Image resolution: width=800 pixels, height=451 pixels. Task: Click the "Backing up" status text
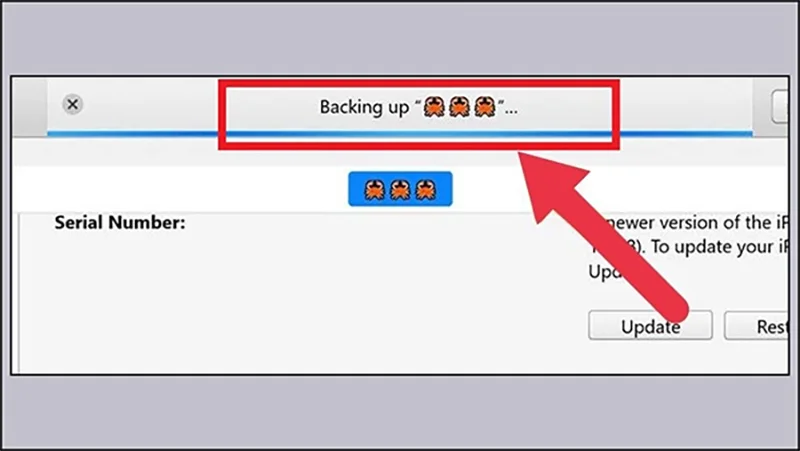pyautogui.click(x=364, y=107)
